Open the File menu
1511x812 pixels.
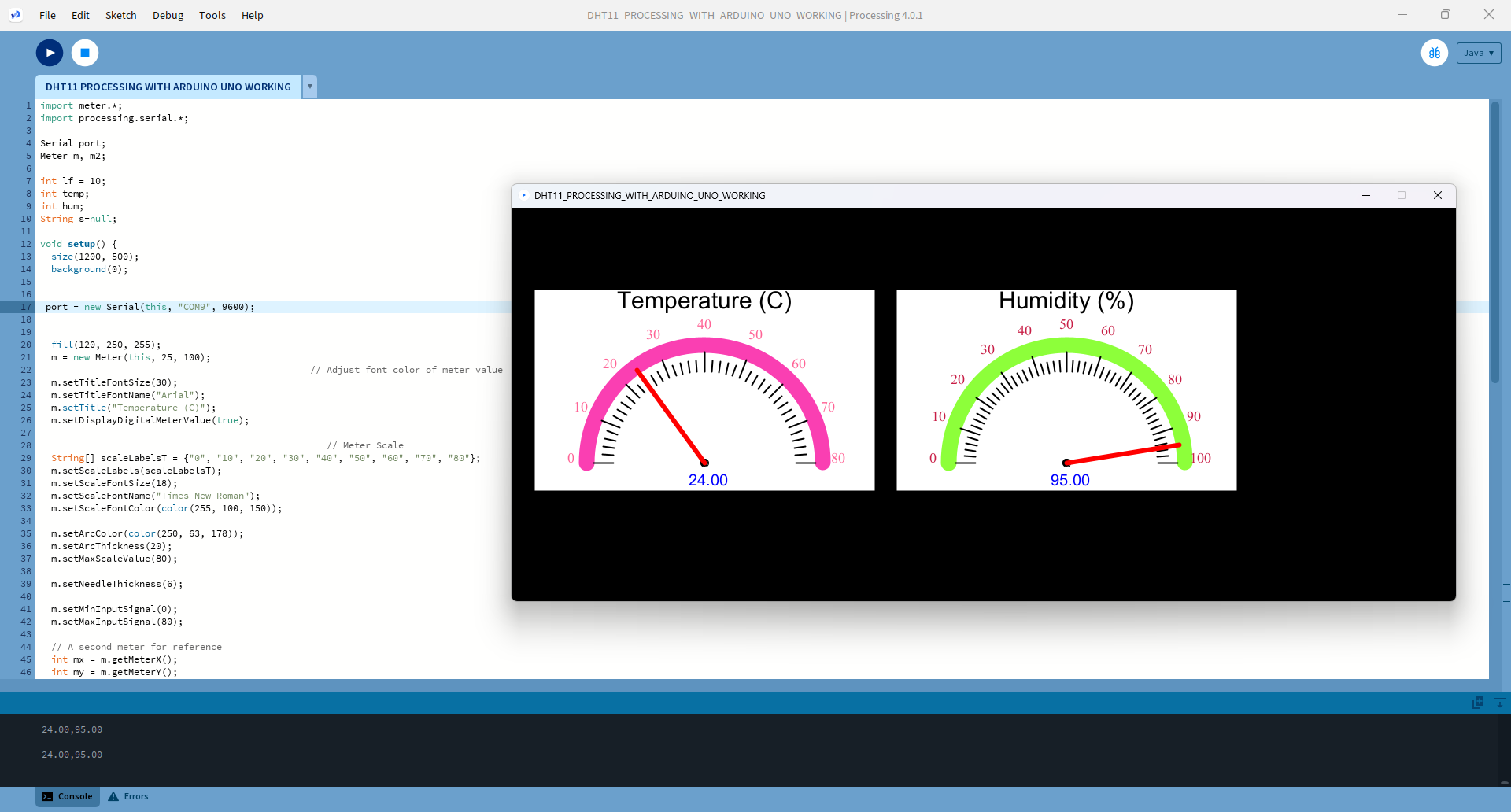tap(47, 15)
